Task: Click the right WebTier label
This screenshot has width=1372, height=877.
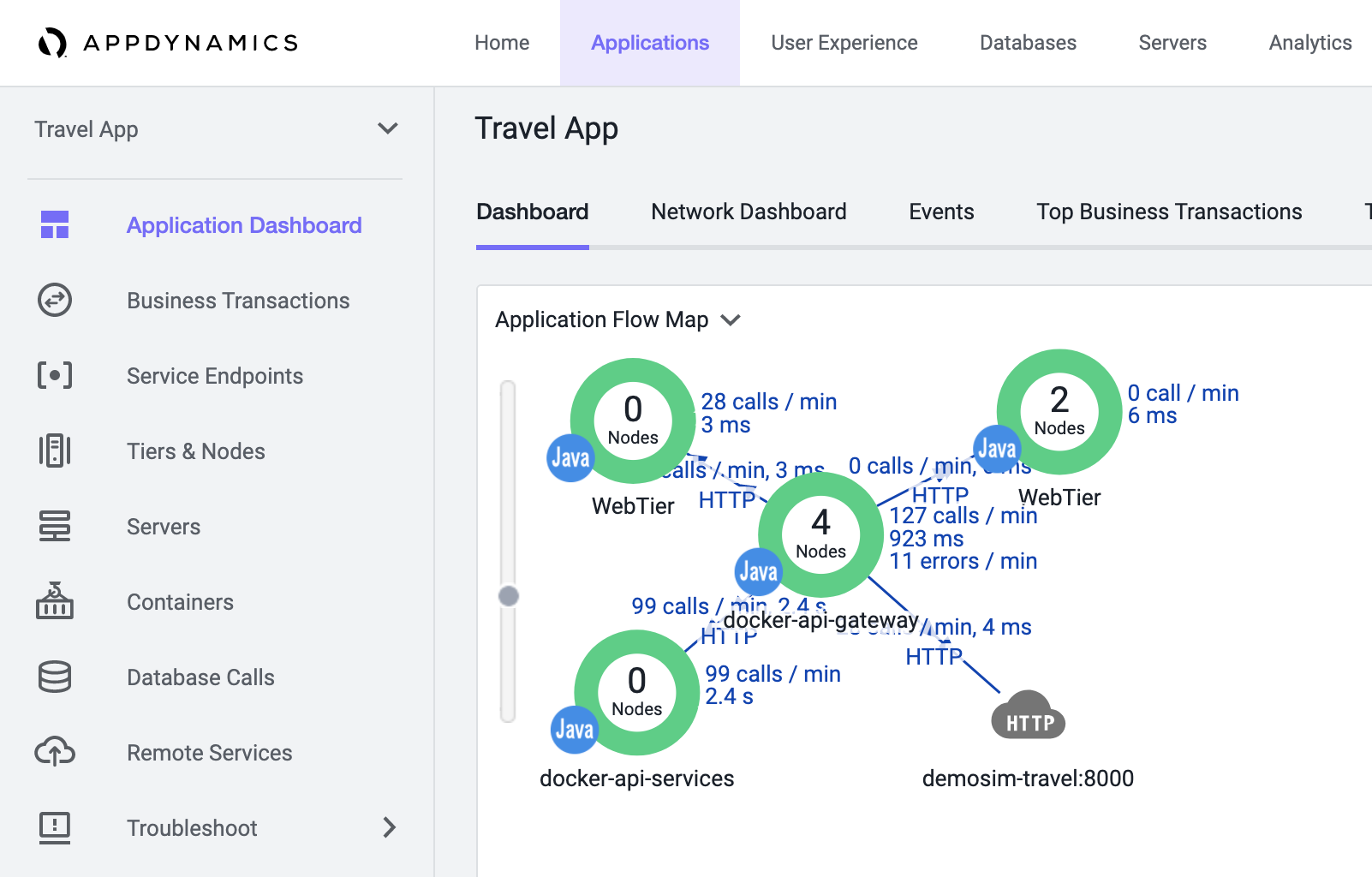Action: (1059, 498)
